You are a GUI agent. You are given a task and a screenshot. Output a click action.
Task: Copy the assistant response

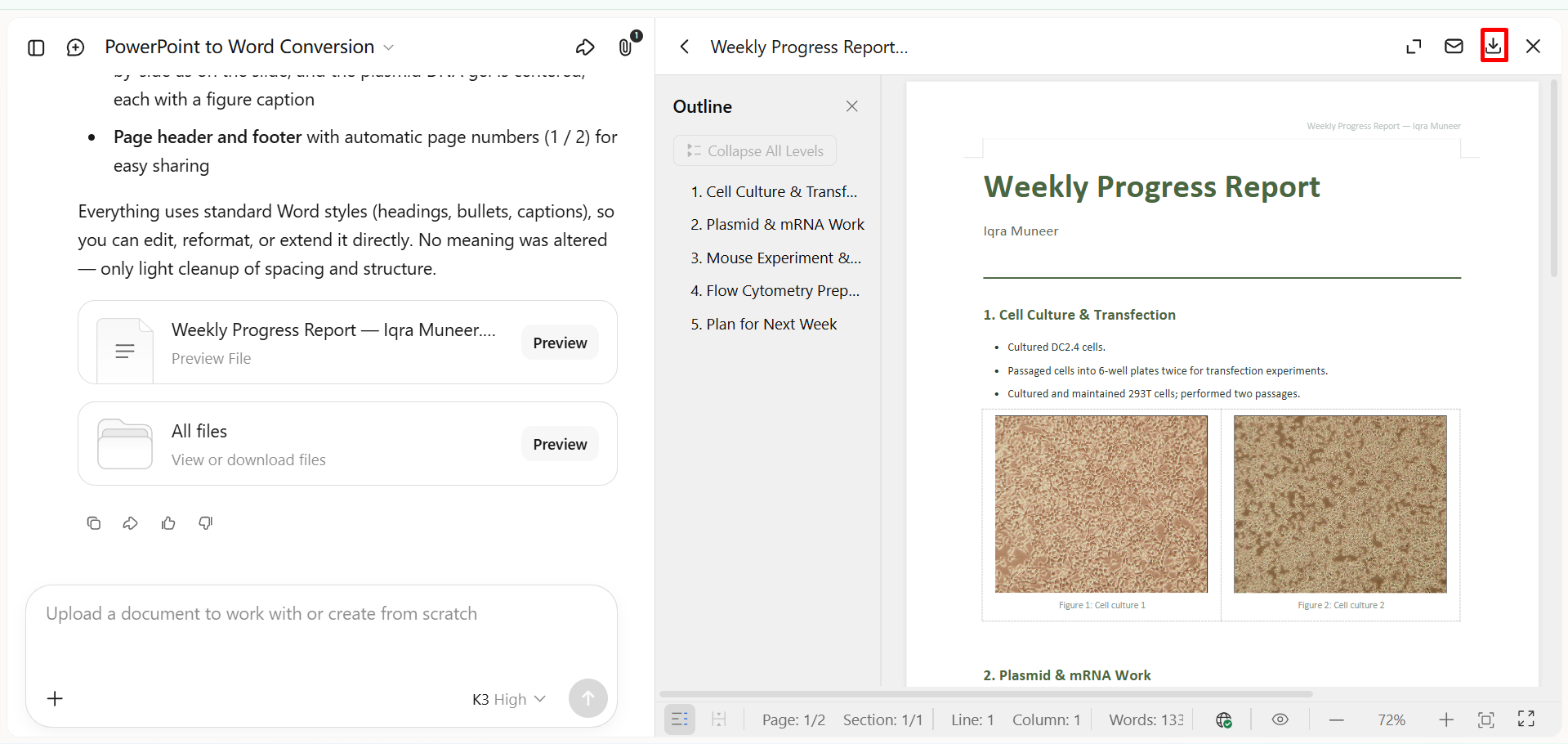94,523
